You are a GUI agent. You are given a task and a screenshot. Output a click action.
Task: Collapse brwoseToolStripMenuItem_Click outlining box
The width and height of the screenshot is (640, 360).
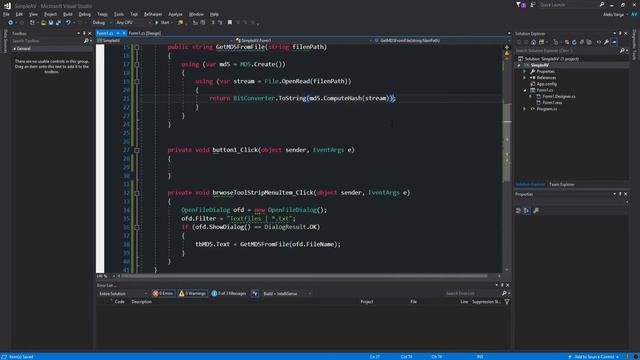137,193
